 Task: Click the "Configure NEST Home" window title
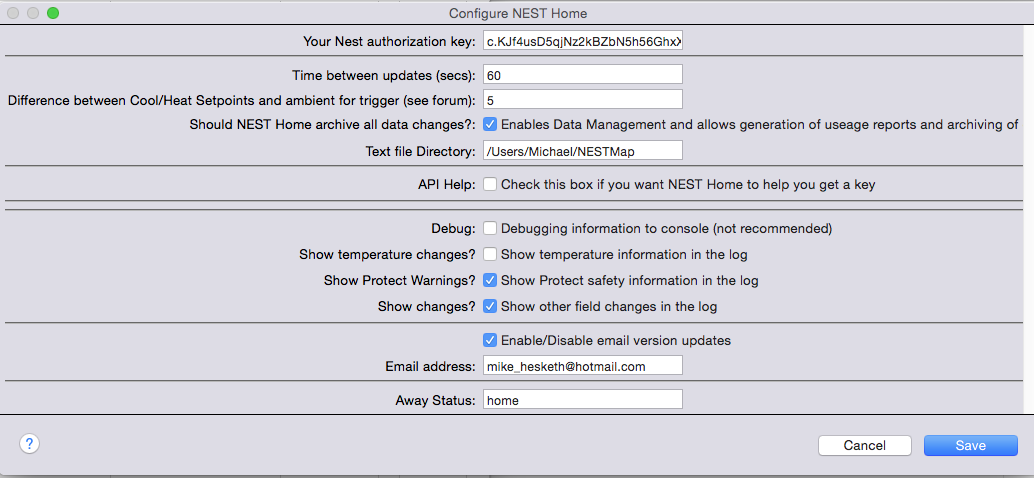pos(518,13)
